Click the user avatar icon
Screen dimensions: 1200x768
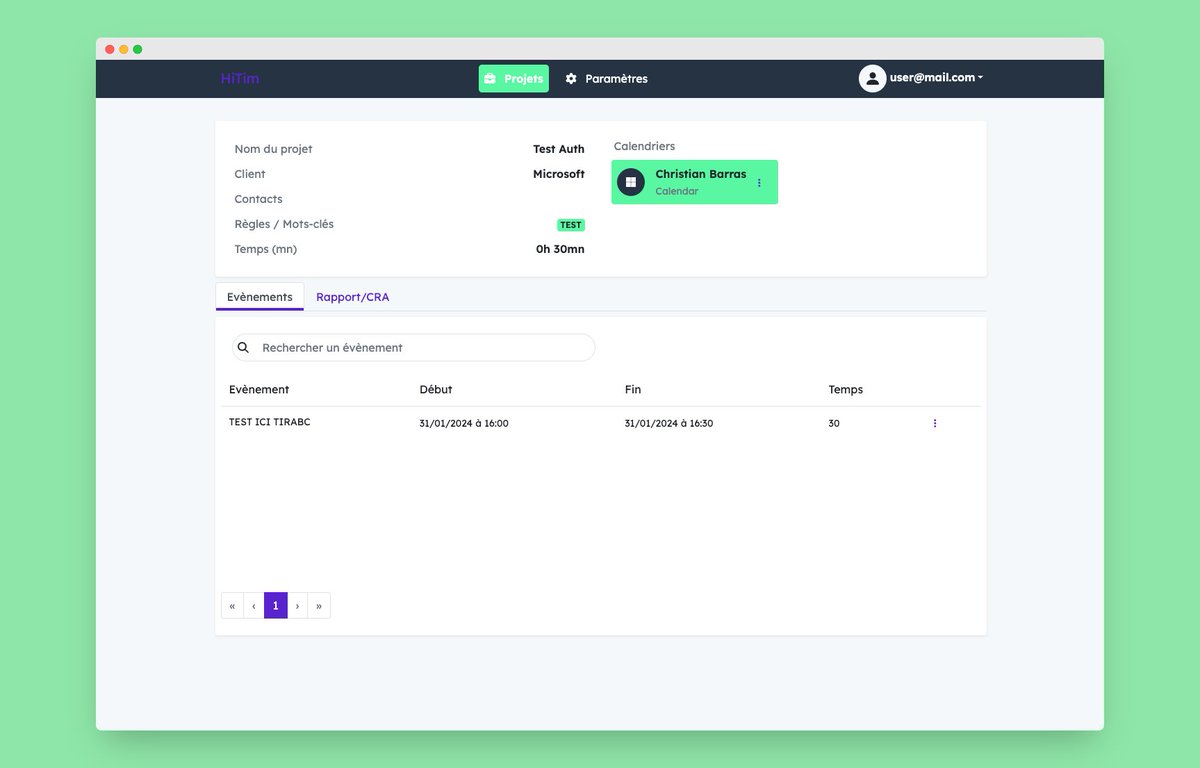coord(872,78)
